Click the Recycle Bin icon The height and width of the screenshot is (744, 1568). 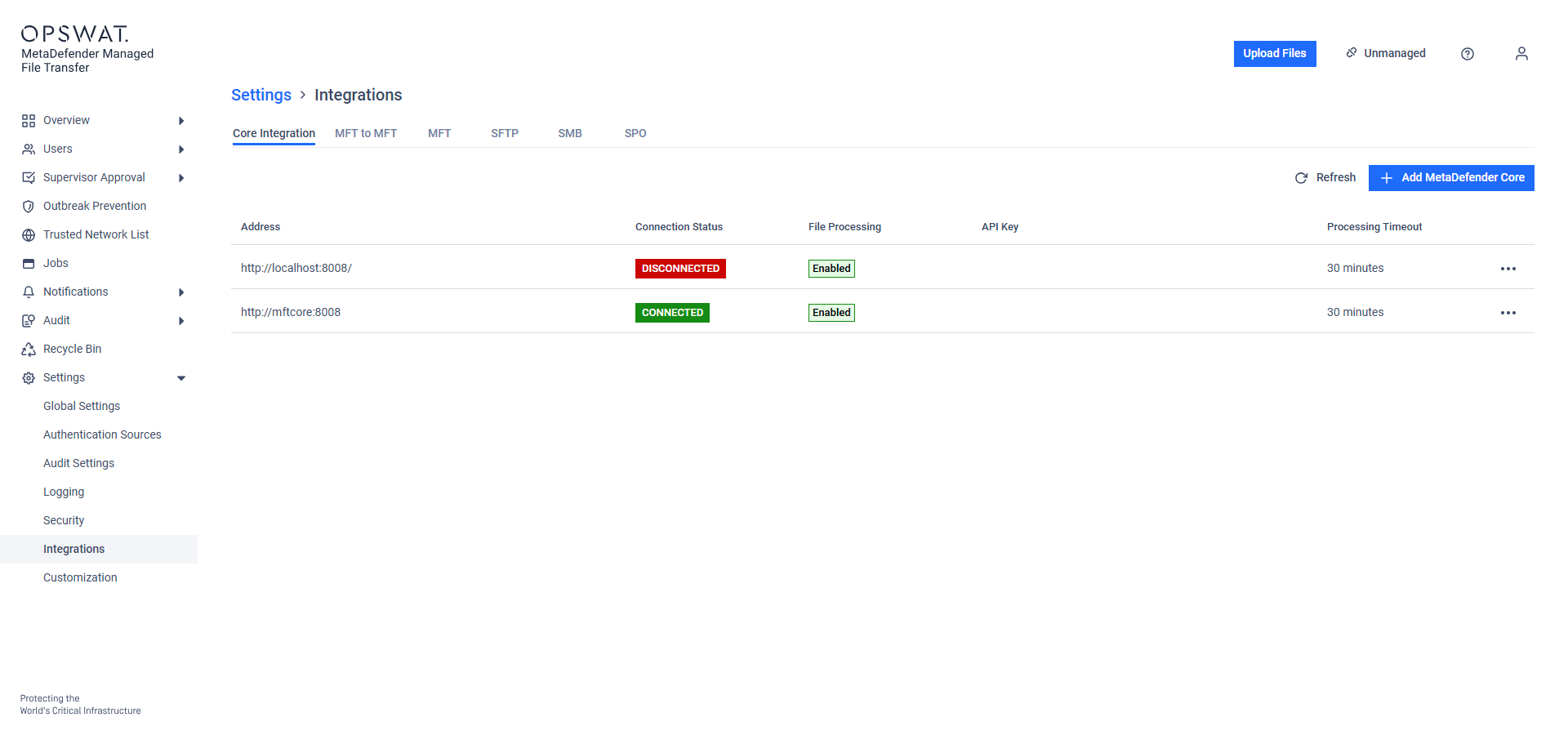(x=29, y=350)
